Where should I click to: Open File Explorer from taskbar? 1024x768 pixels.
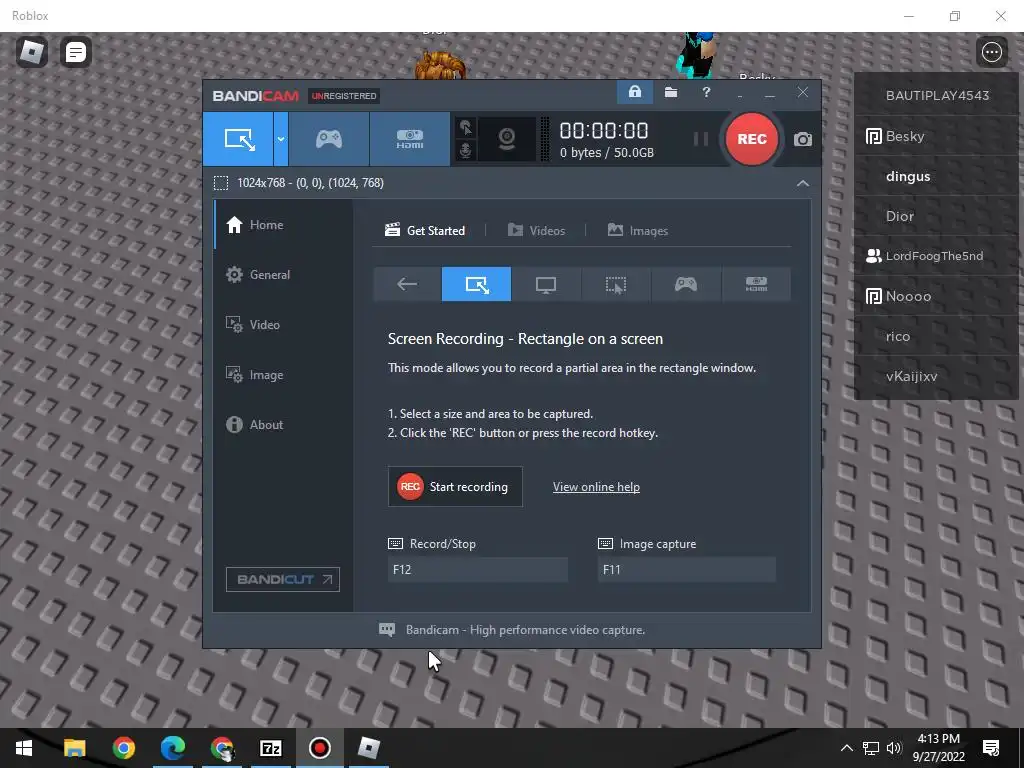[x=74, y=748]
